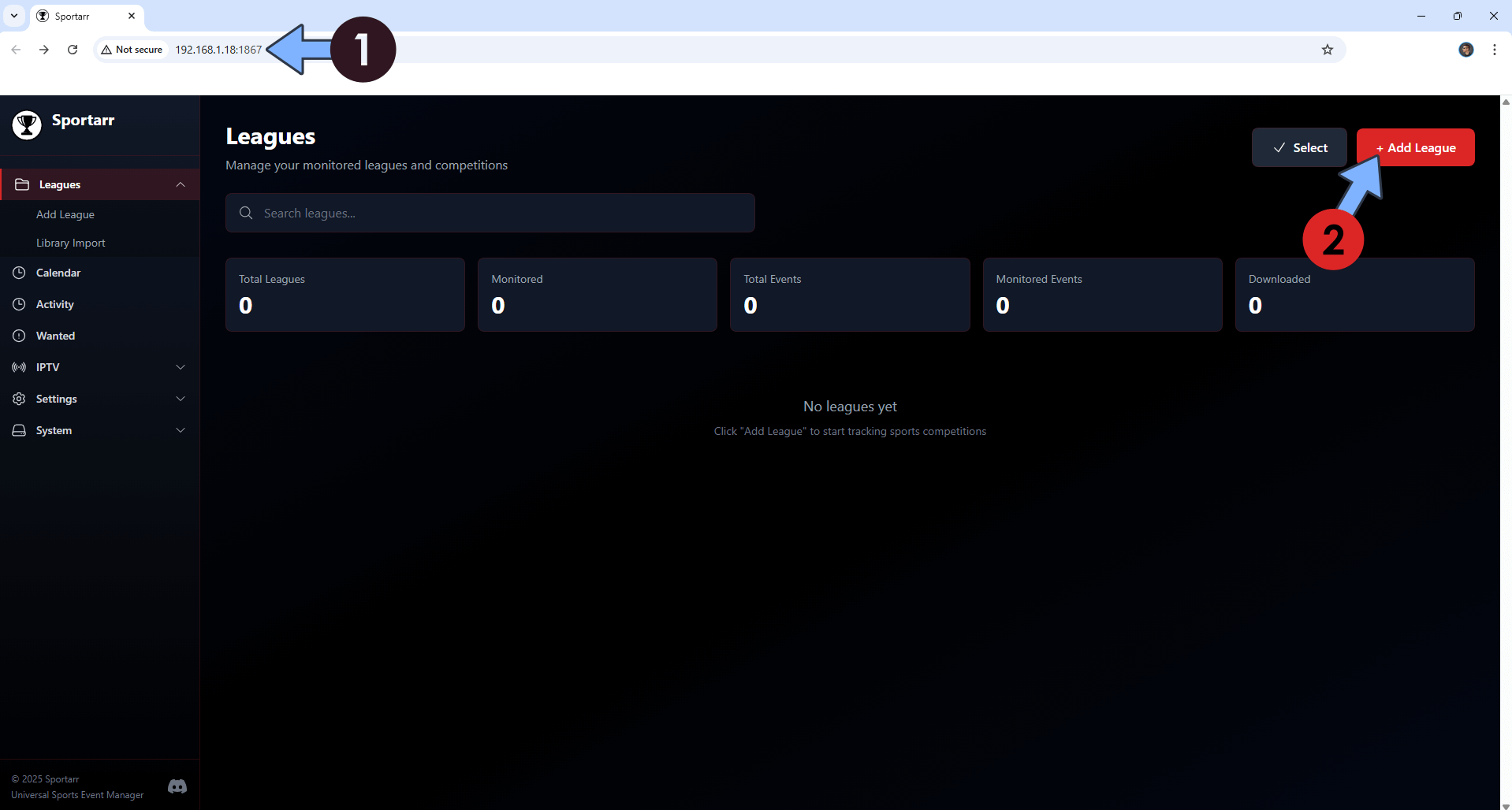This screenshot has width=1512, height=810.
Task: Expand the Settings section
Action: coord(181,399)
